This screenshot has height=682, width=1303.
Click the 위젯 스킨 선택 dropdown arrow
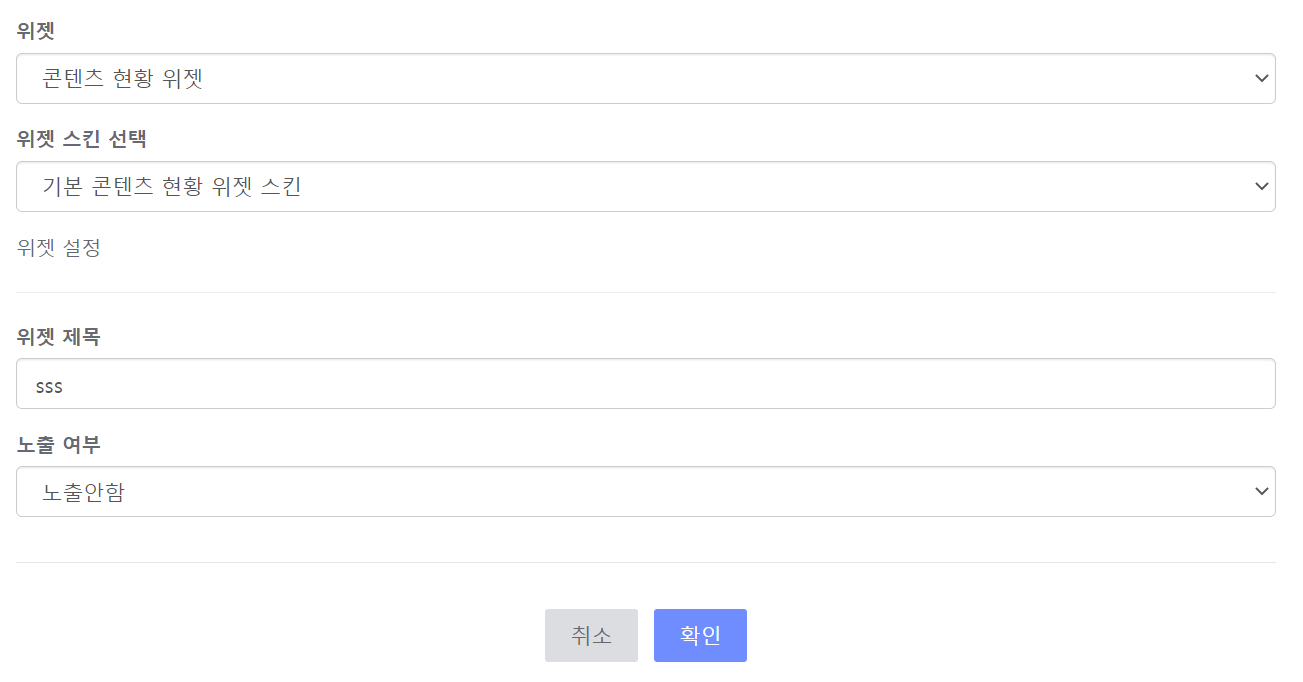coord(1259,186)
